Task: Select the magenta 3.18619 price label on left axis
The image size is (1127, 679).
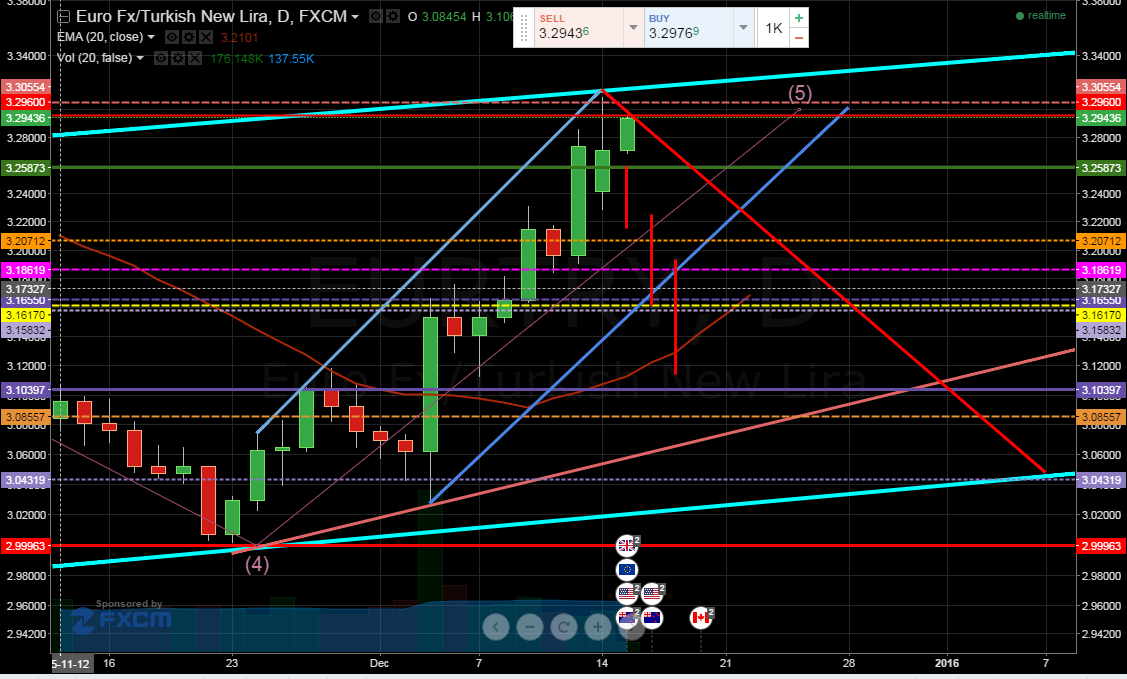Action: [x=25, y=270]
